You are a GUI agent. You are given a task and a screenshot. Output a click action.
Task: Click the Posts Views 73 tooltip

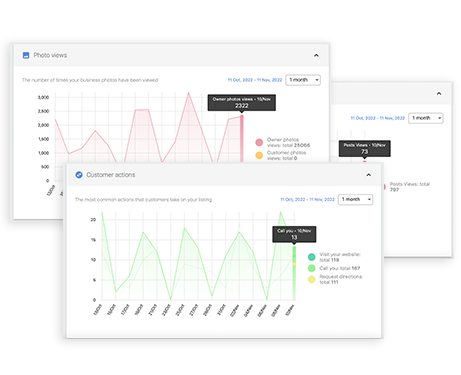tap(364, 149)
